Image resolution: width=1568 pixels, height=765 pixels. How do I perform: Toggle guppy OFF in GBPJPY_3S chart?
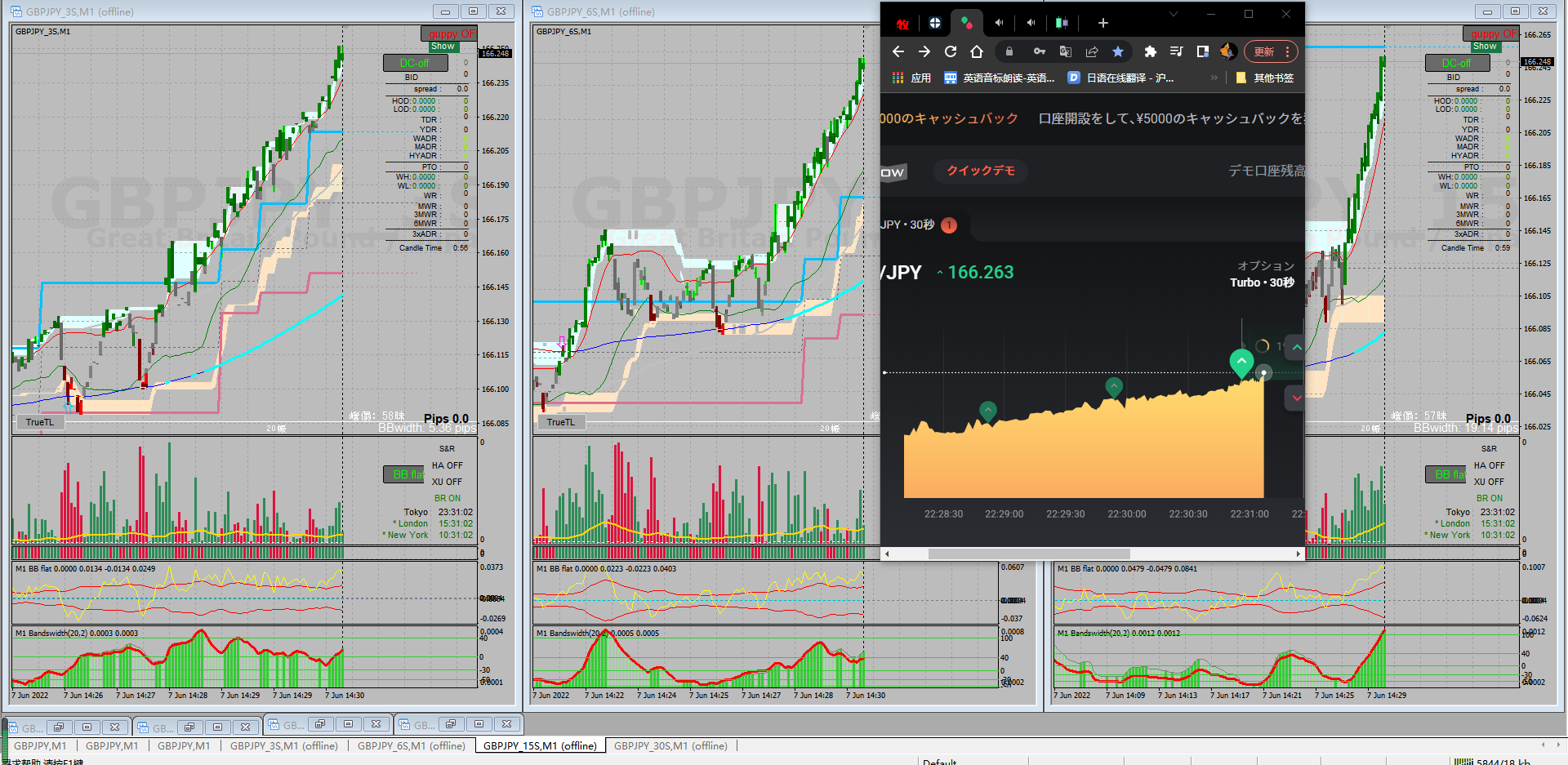tap(448, 33)
